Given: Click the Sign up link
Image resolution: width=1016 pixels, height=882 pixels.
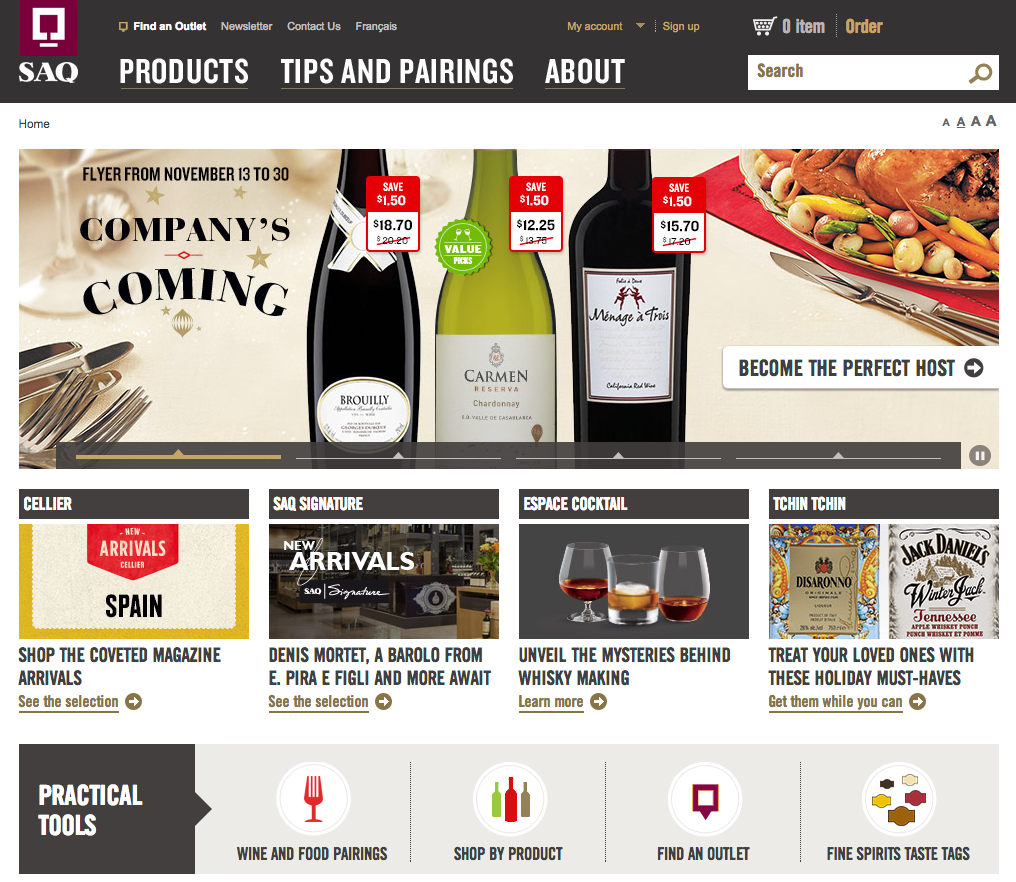Looking at the screenshot, I should coord(681,26).
